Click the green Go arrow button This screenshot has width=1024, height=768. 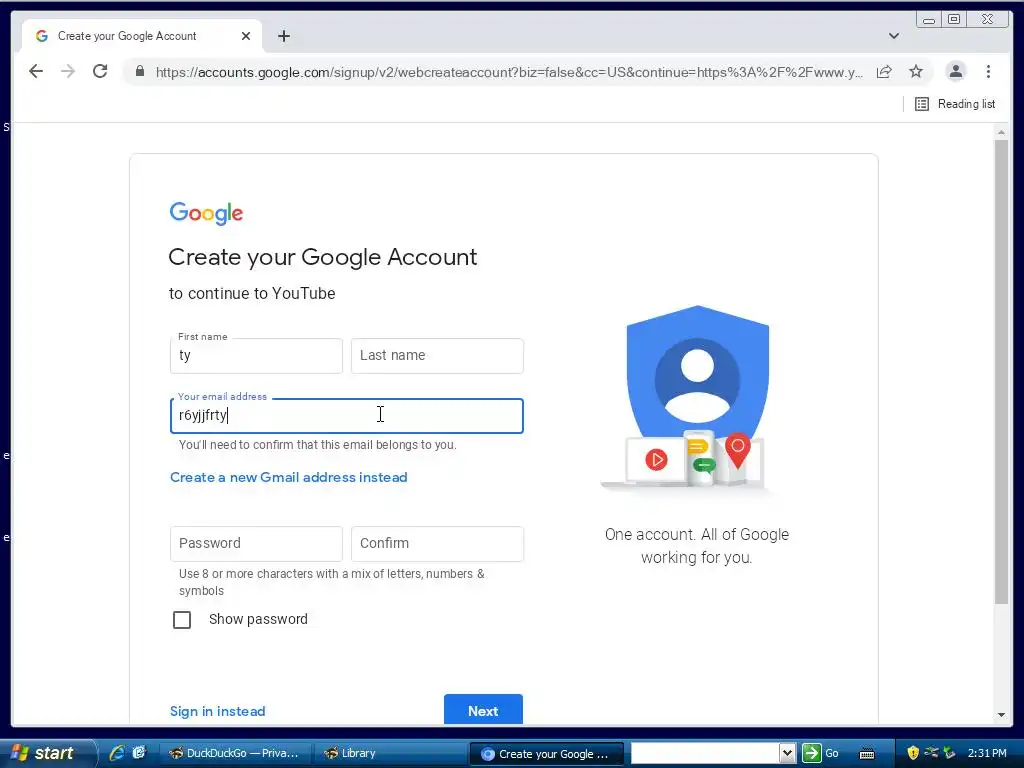coord(812,753)
